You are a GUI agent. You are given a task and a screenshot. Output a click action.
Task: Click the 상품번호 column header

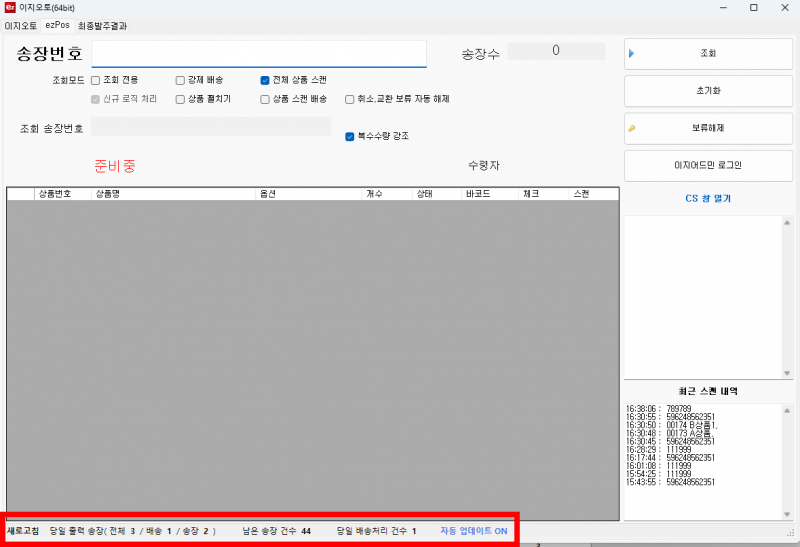63,194
